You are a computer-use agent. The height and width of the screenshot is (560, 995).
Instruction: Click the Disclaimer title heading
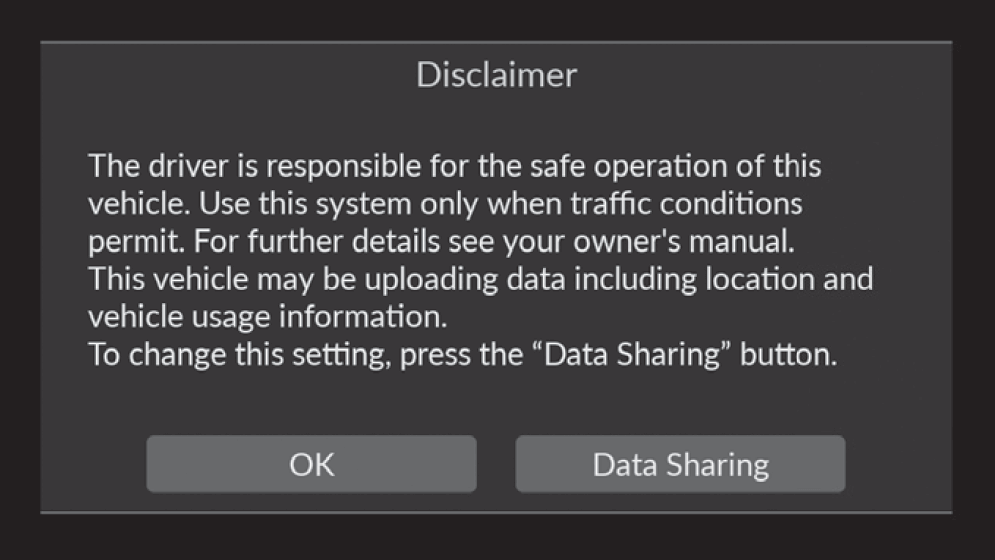click(x=496, y=75)
